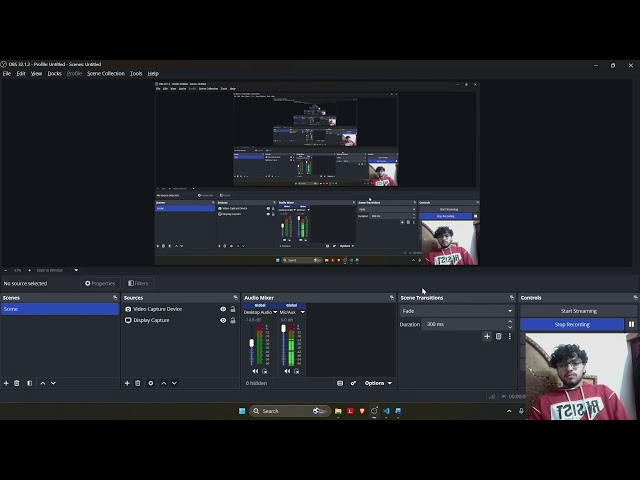
Task: Show hidden taskbar tray icons chevron
Action: pos(509,411)
